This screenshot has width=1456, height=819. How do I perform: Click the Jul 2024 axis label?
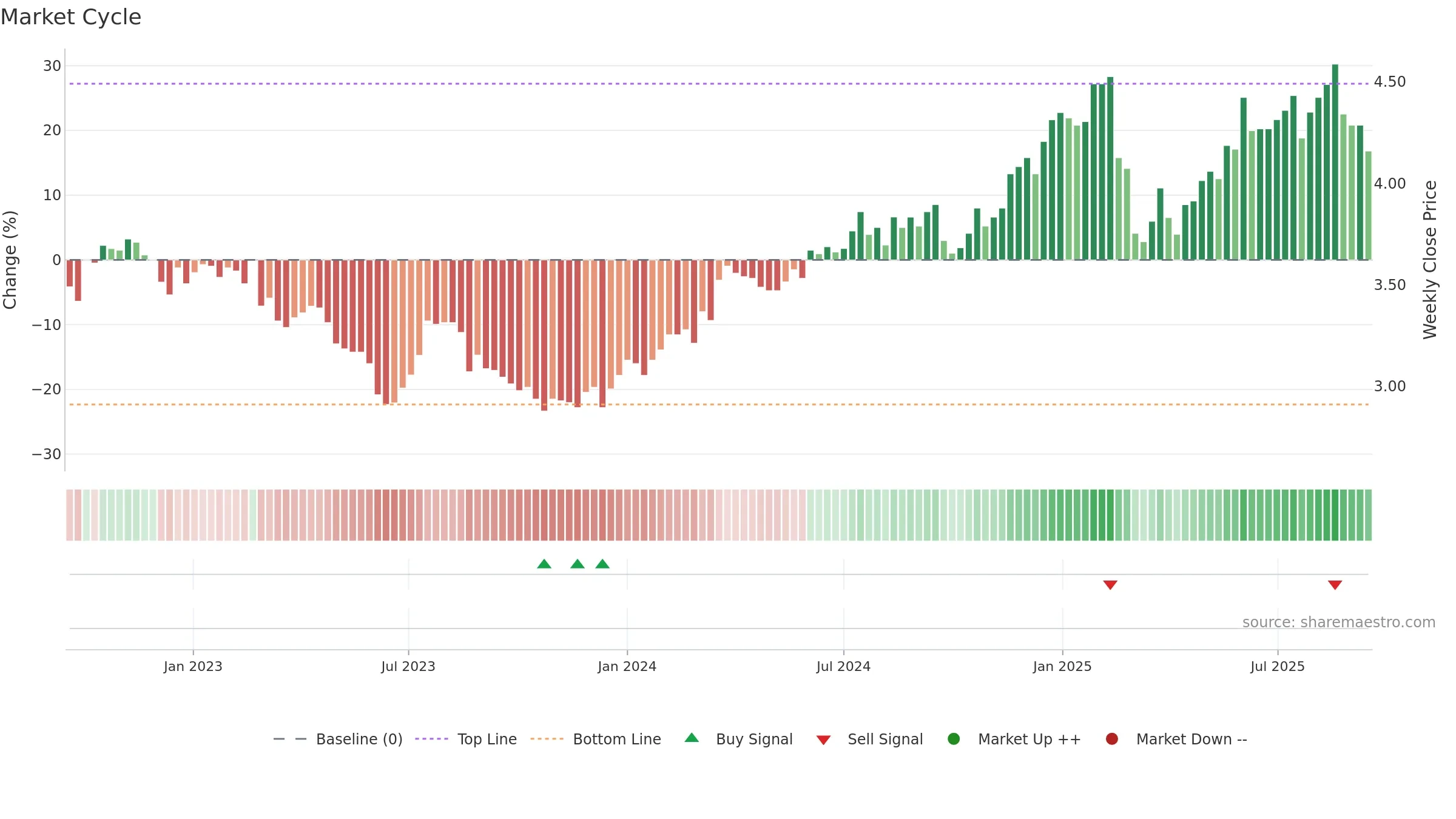(x=843, y=667)
